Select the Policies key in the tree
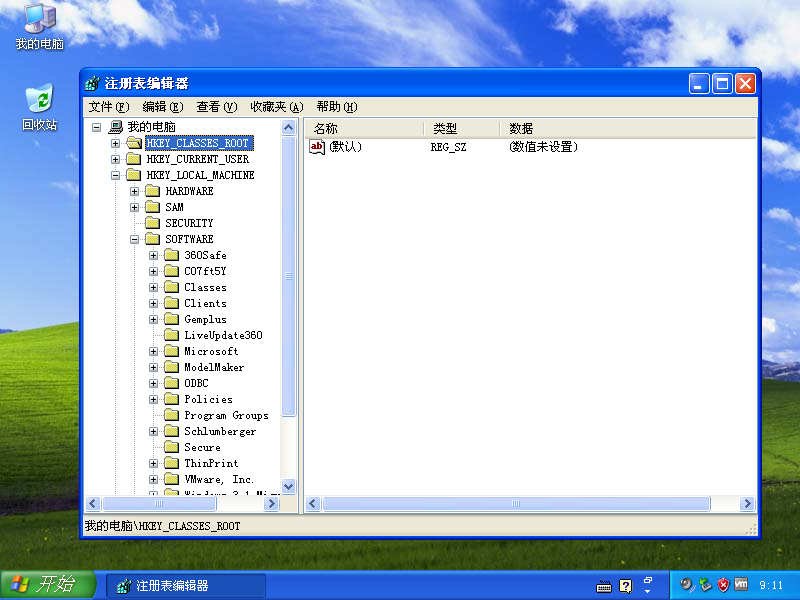This screenshot has height=600, width=800. coord(208,399)
